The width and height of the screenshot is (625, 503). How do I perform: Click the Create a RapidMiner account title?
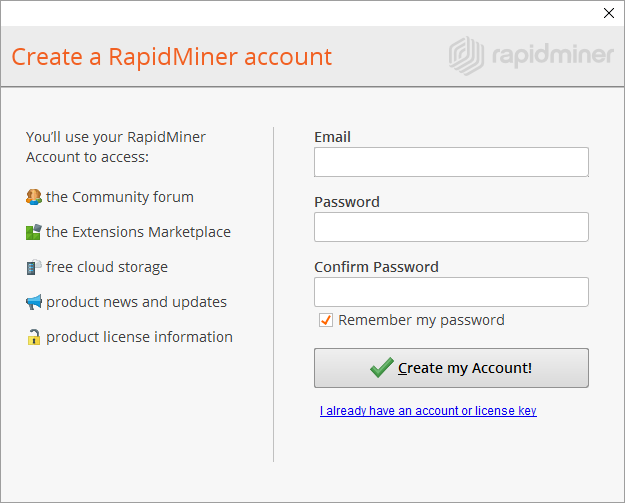pyautogui.click(x=171, y=56)
